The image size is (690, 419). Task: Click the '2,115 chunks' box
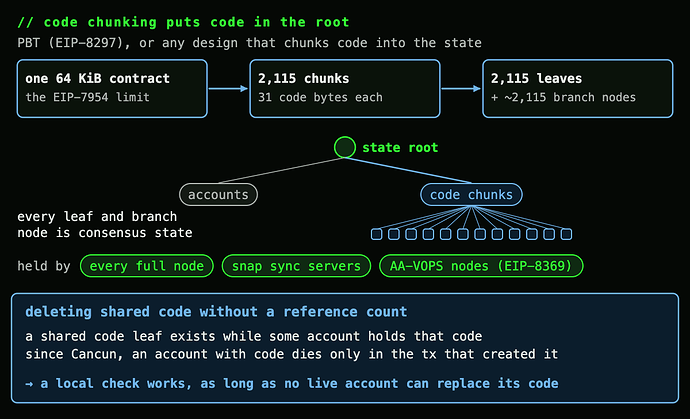(x=345, y=88)
